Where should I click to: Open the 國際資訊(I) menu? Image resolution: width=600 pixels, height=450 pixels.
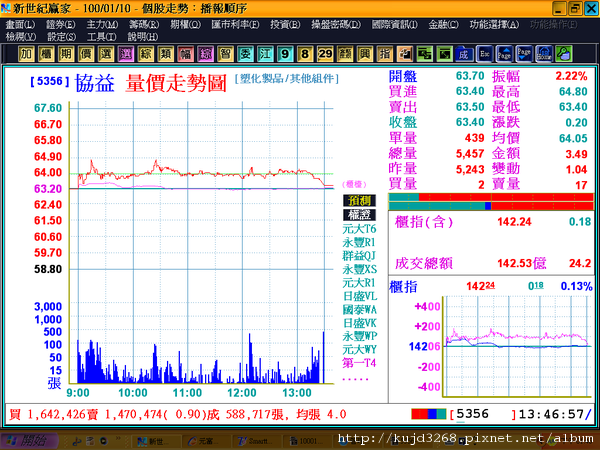point(395,25)
